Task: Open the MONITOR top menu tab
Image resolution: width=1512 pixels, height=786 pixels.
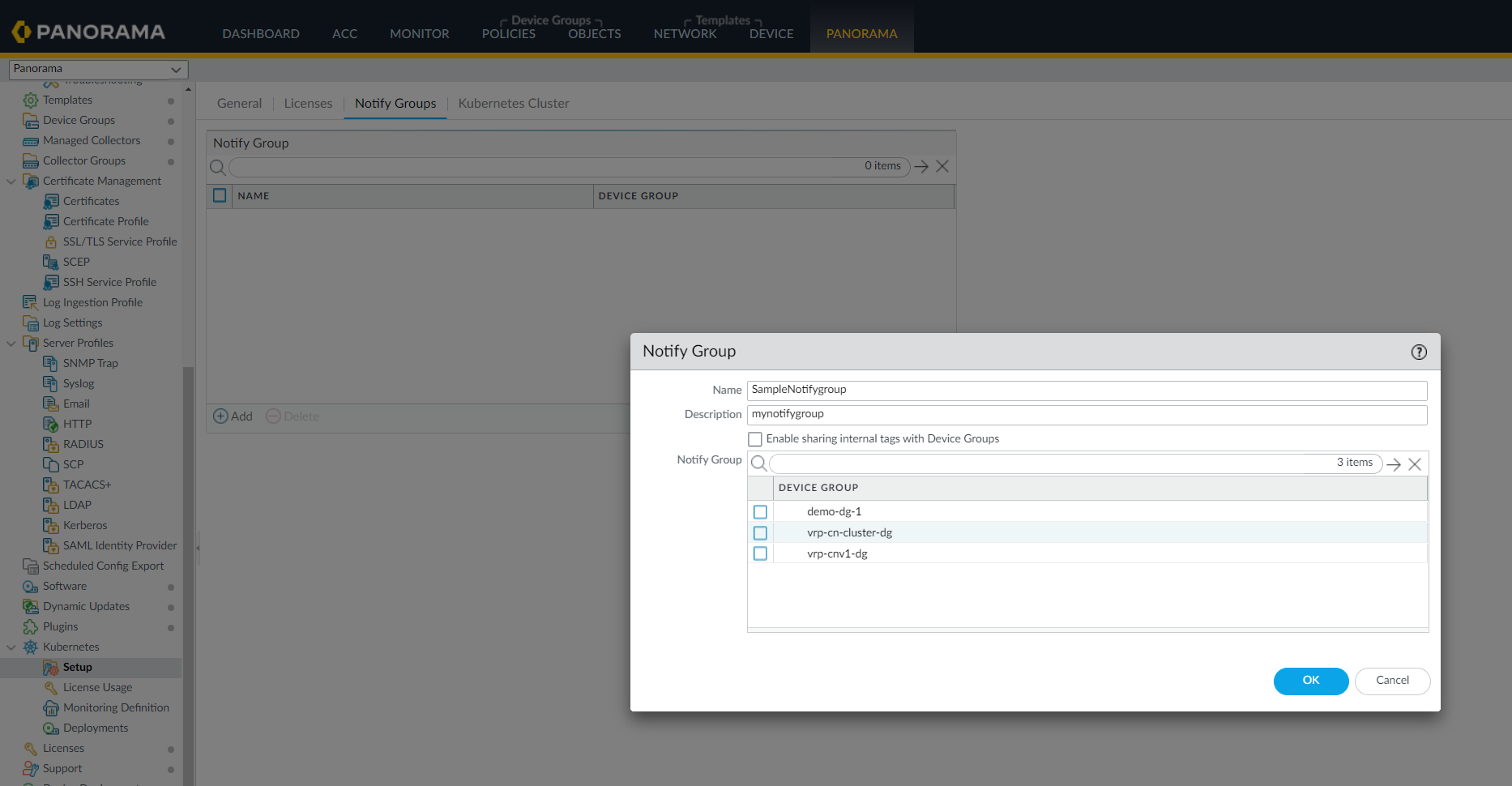Action: pyautogui.click(x=419, y=34)
